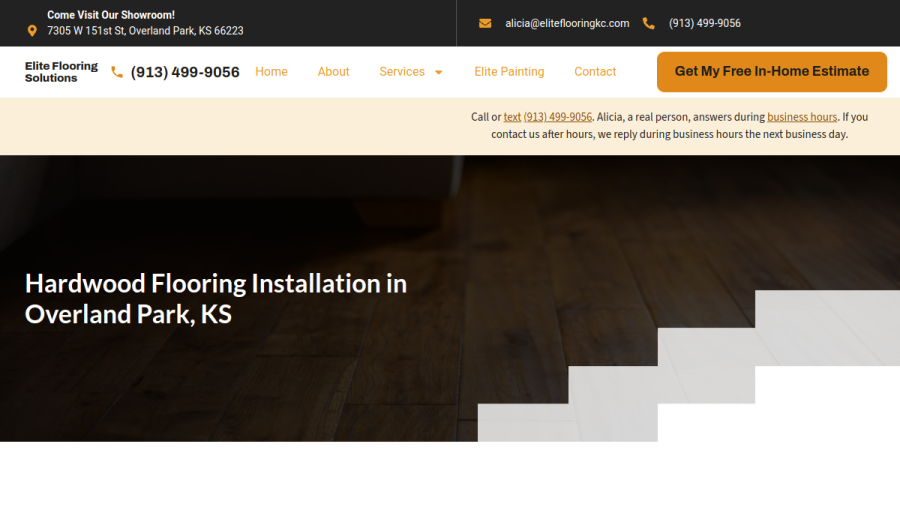Open the Contact page
The image size is (900, 506).
pyautogui.click(x=595, y=72)
